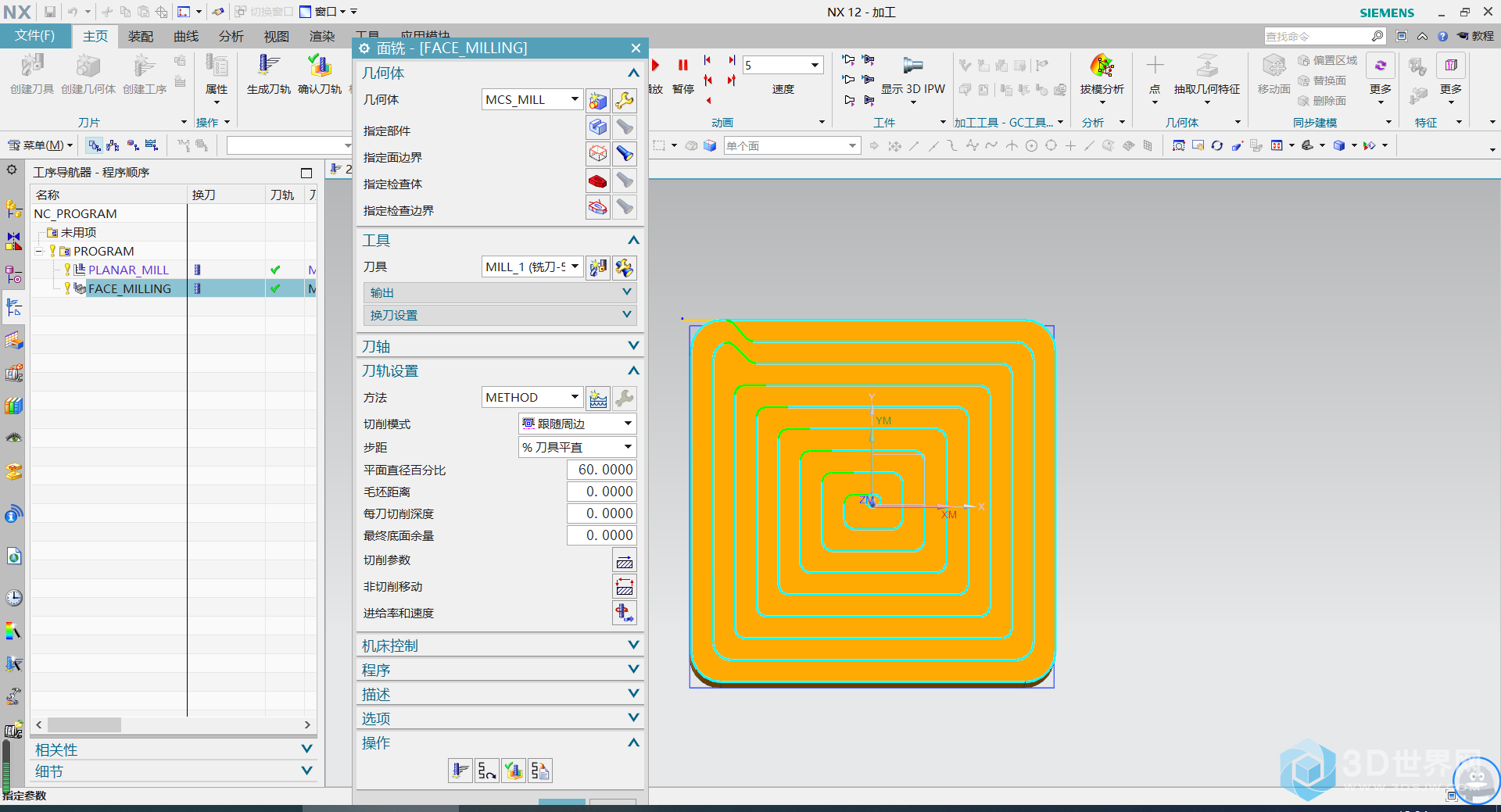Click the Replay tool path icon in 操作

click(487, 771)
